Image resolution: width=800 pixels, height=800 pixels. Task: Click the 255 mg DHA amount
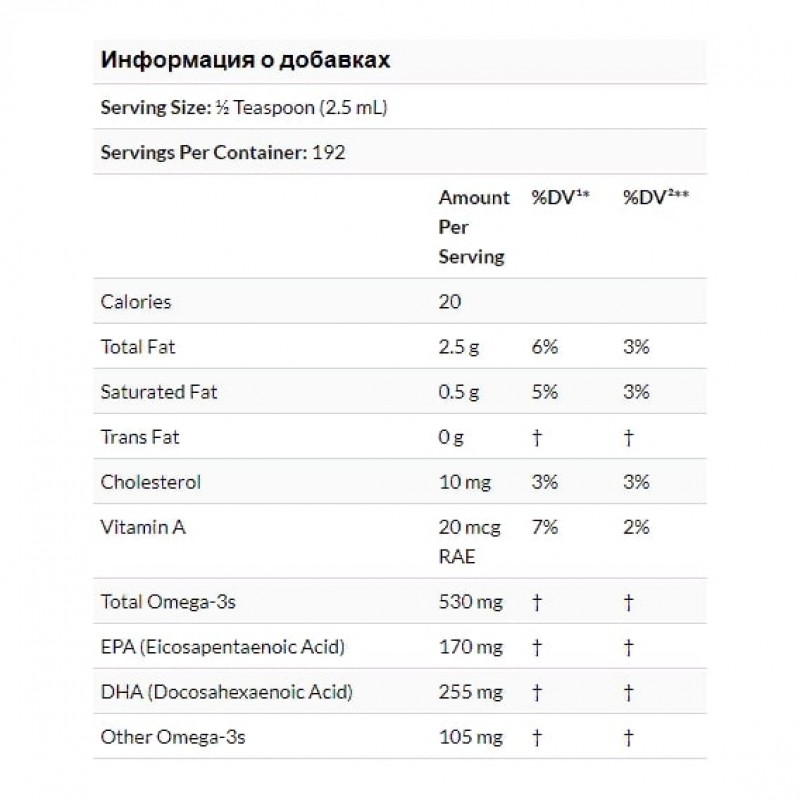[468, 692]
